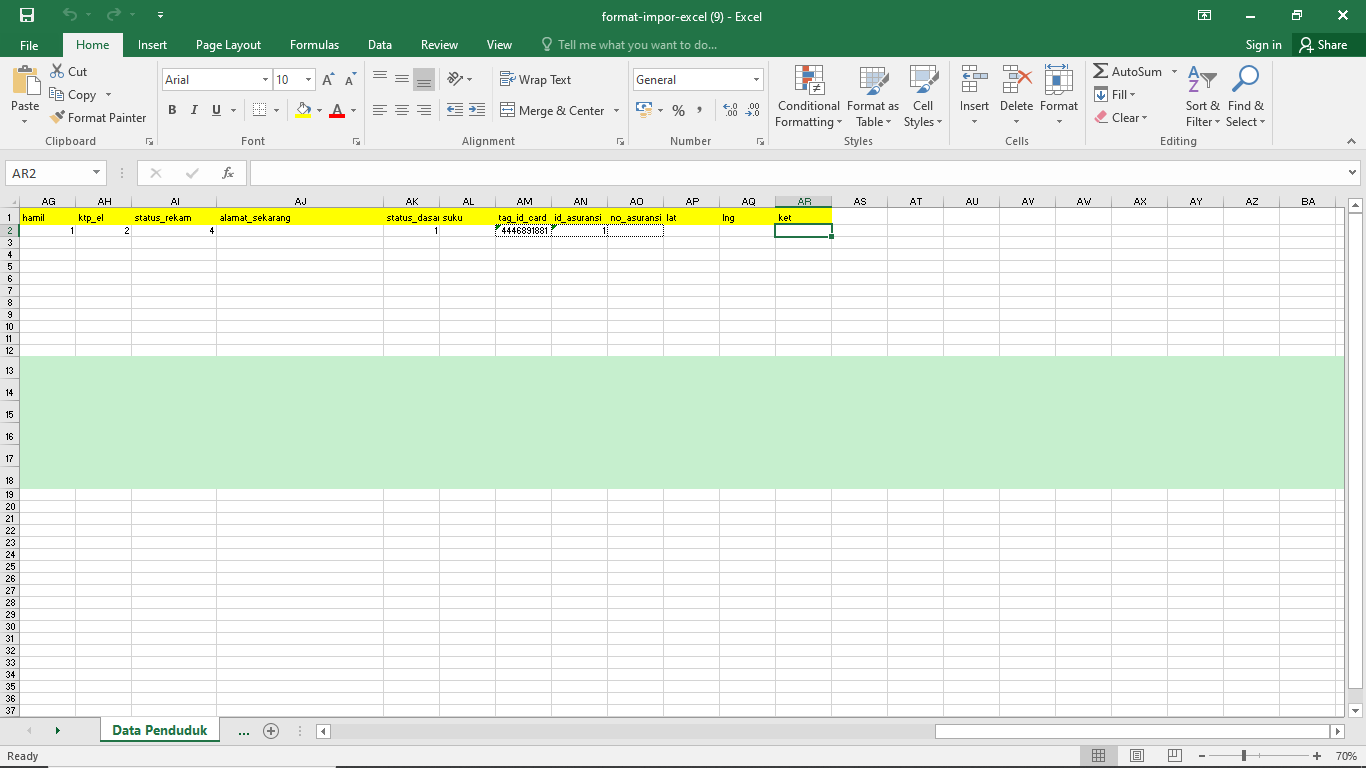Select the Data Penduduk sheet tab
1366x768 pixels.
(x=159, y=731)
